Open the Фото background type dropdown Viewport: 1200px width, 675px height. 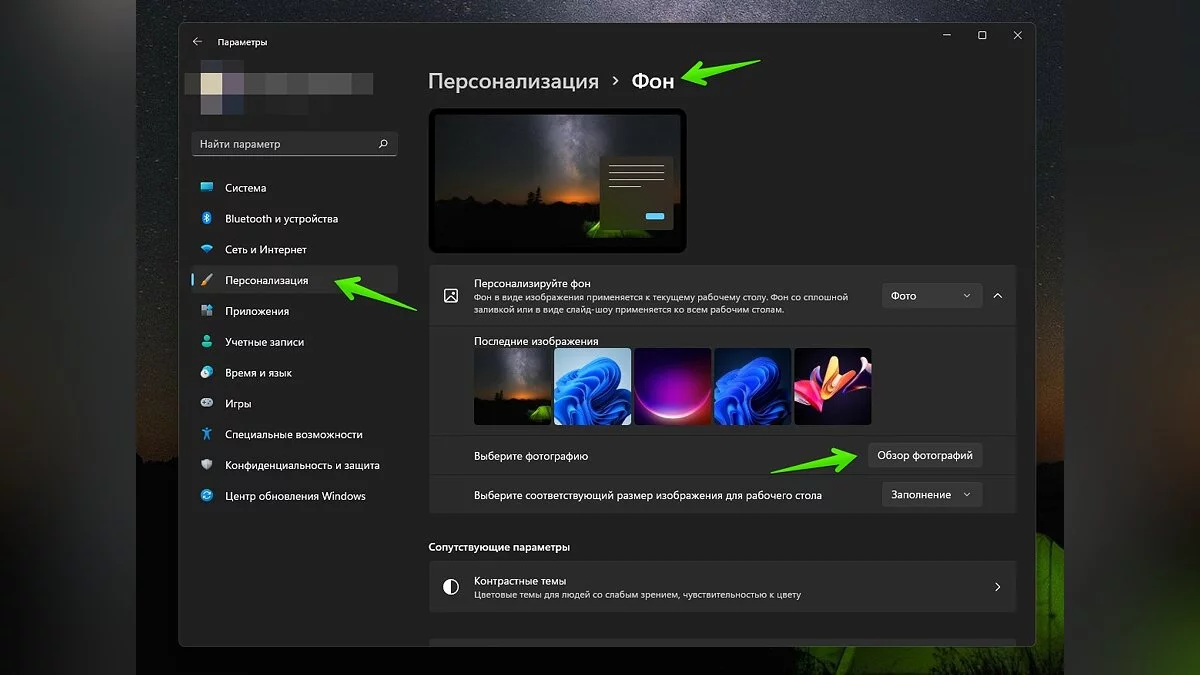point(931,296)
